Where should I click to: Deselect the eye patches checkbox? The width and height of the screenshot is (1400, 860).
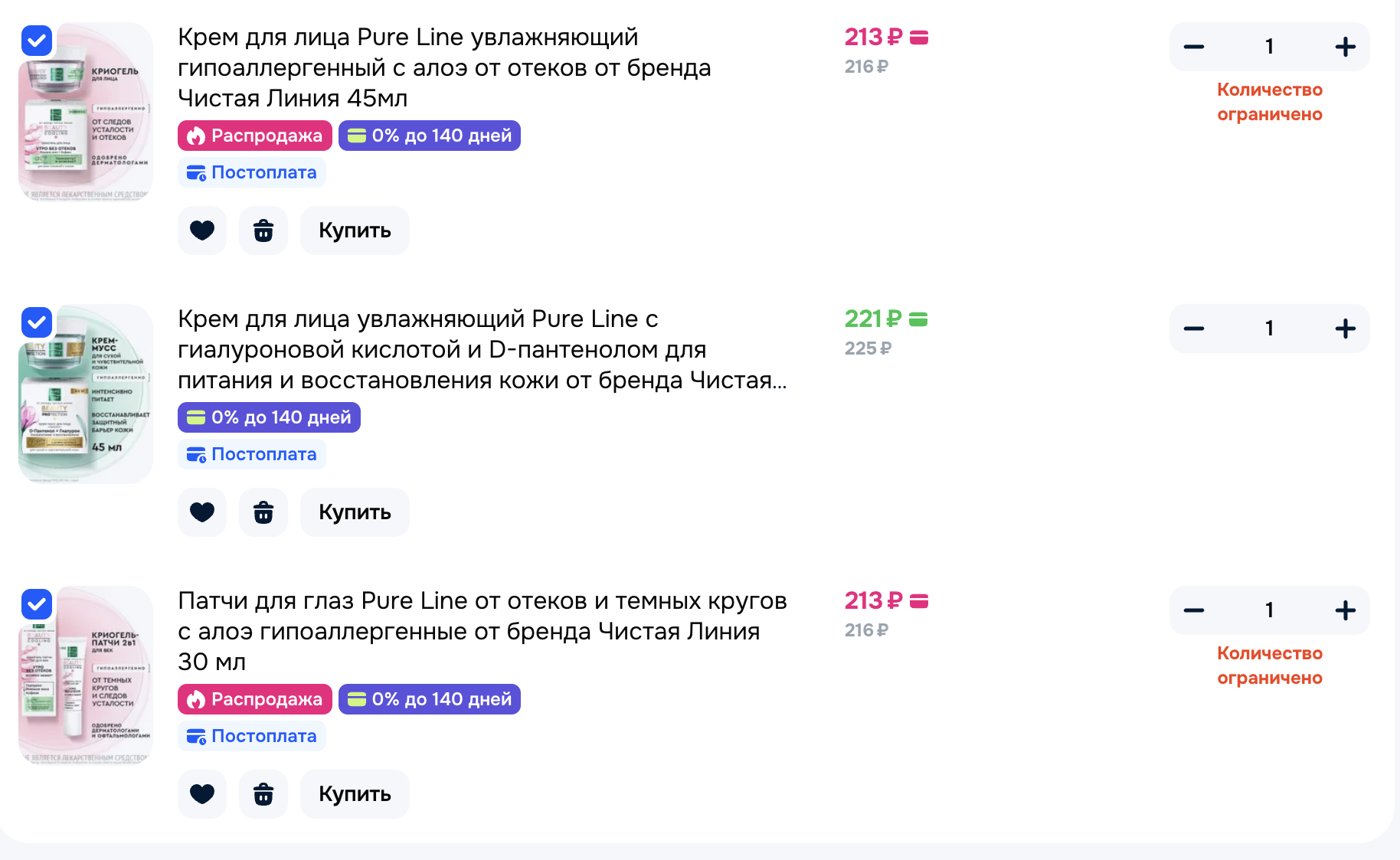[x=37, y=604]
